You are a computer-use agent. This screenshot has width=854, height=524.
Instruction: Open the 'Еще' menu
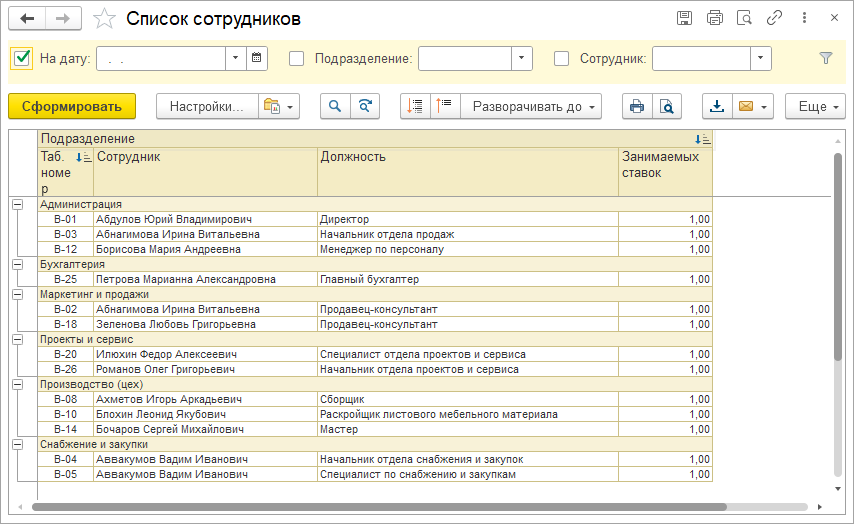(x=815, y=106)
